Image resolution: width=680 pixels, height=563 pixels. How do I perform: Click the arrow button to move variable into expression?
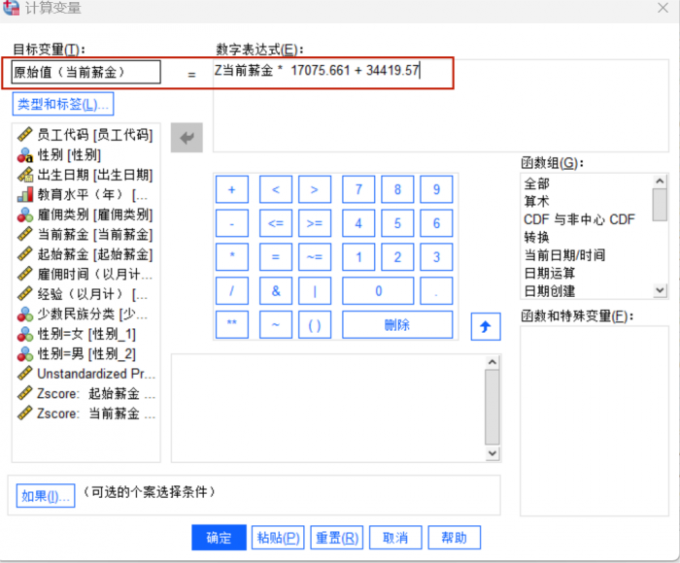pos(186,138)
